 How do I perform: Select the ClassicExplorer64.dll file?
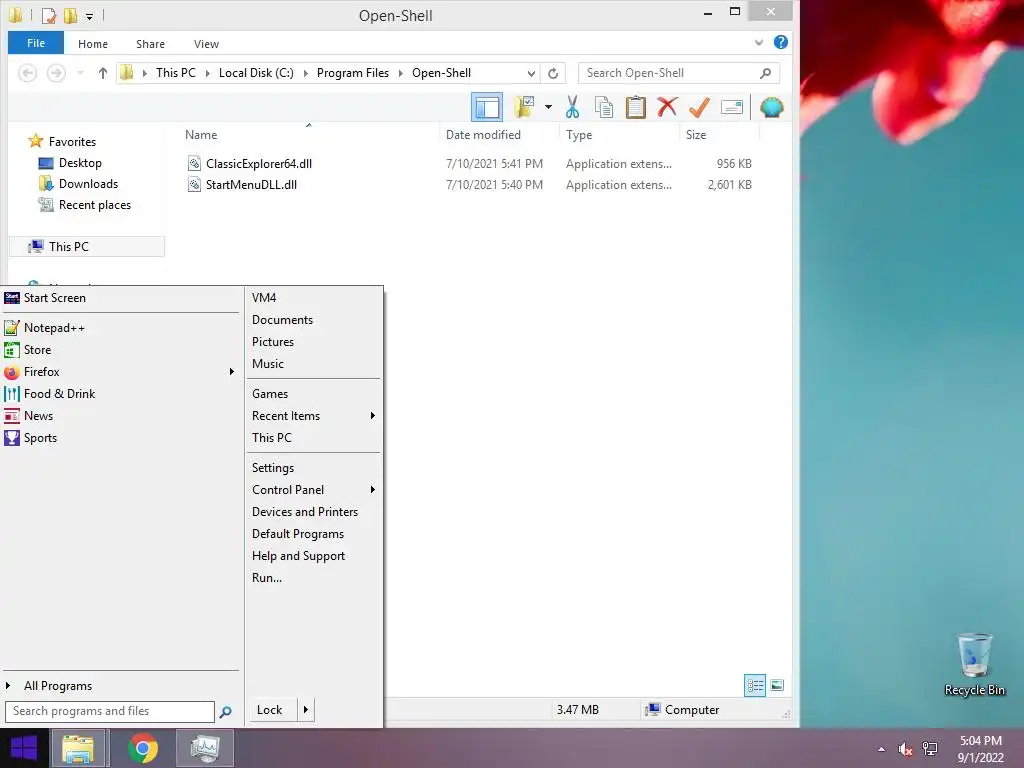click(x=259, y=164)
